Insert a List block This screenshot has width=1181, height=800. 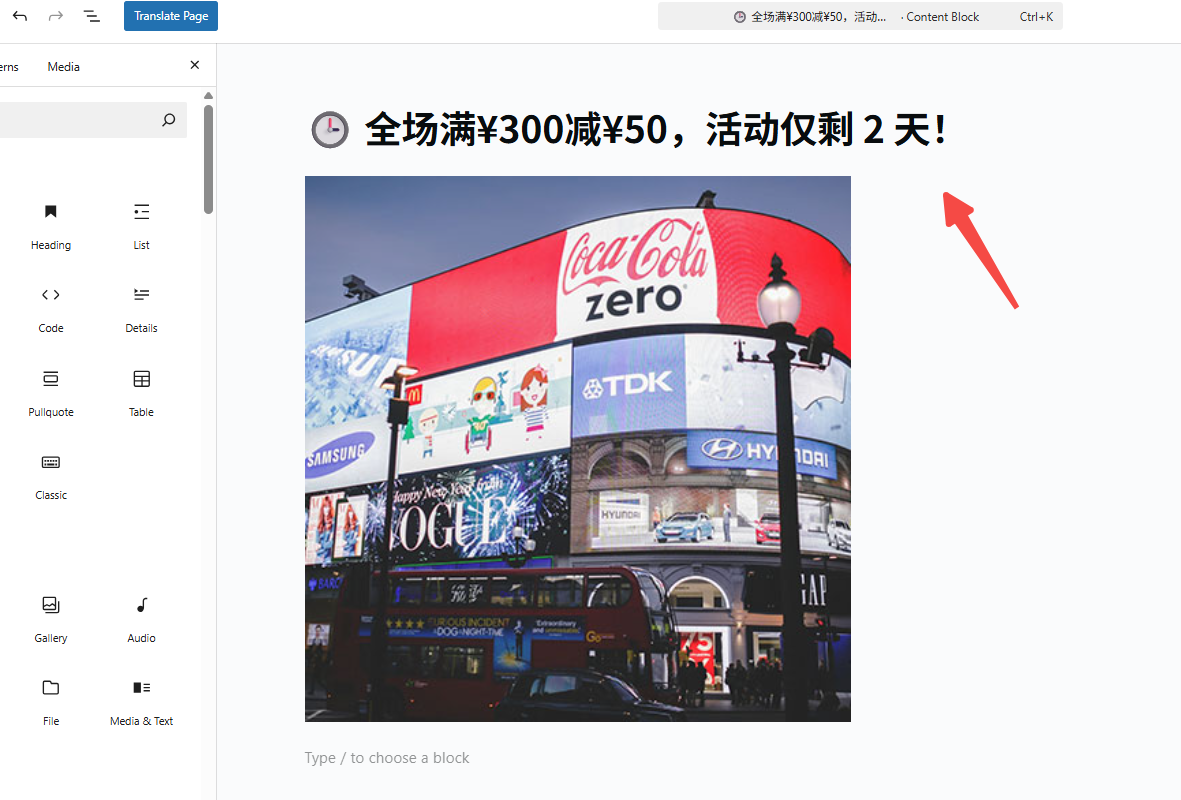[141, 225]
